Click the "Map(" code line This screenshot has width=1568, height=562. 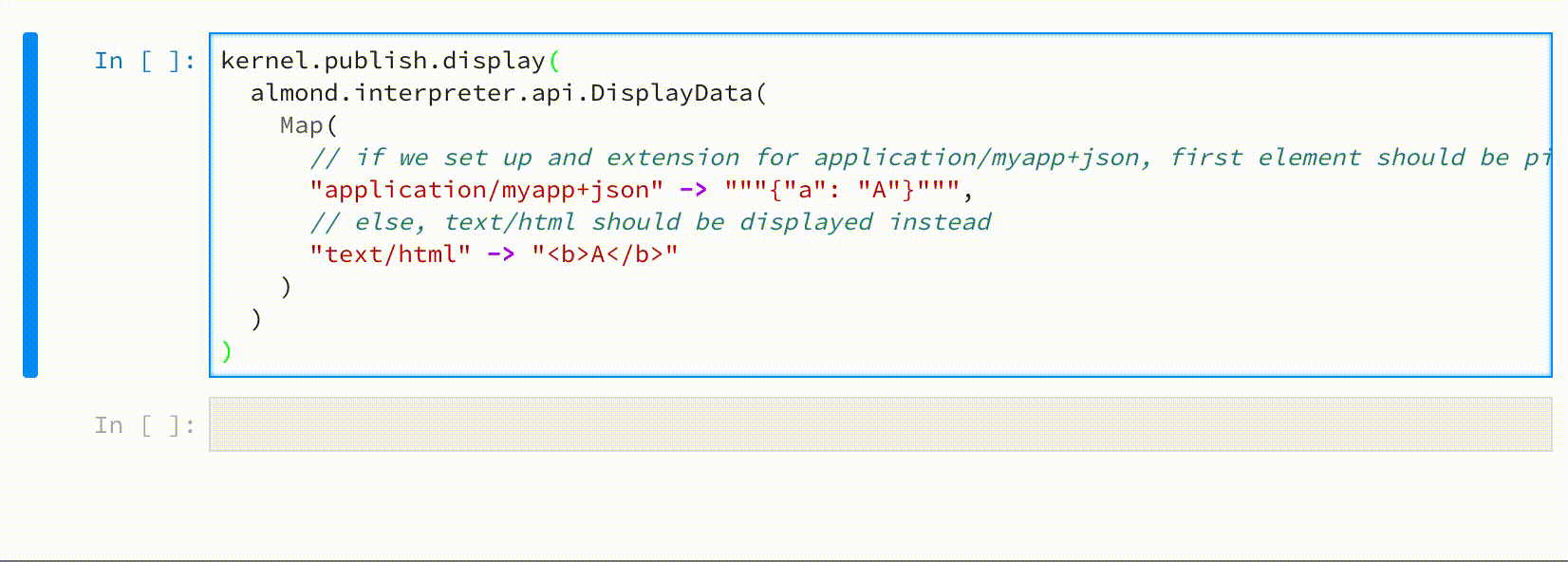(x=308, y=125)
